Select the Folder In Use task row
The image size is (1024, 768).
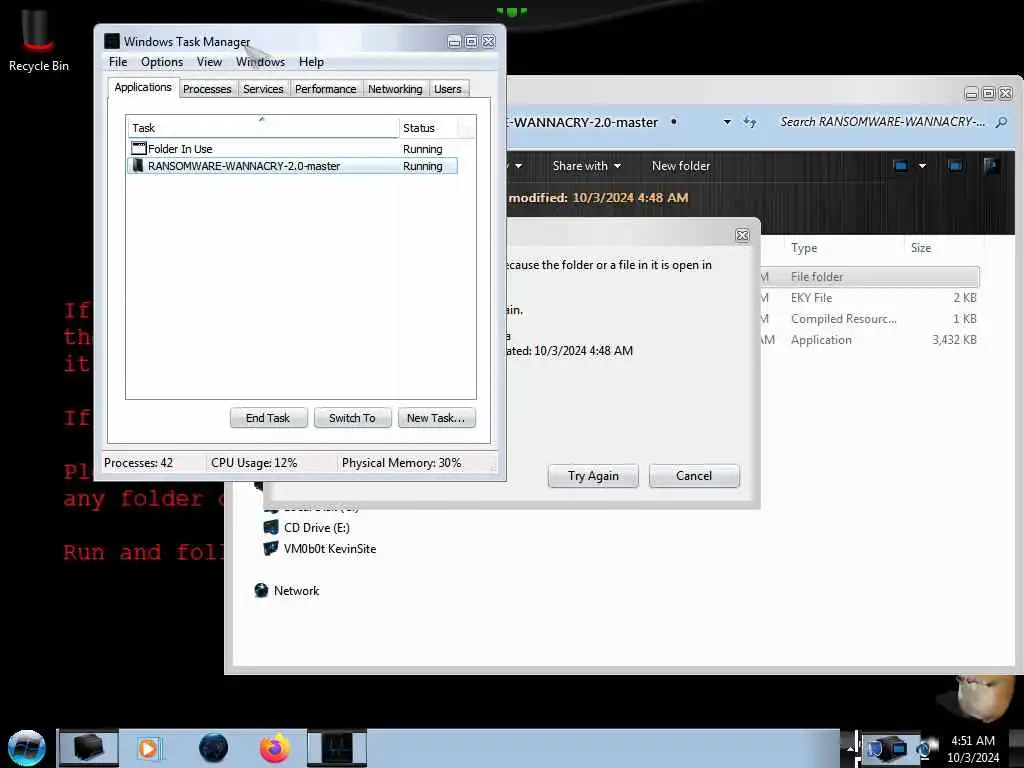(x=293, y=149)
